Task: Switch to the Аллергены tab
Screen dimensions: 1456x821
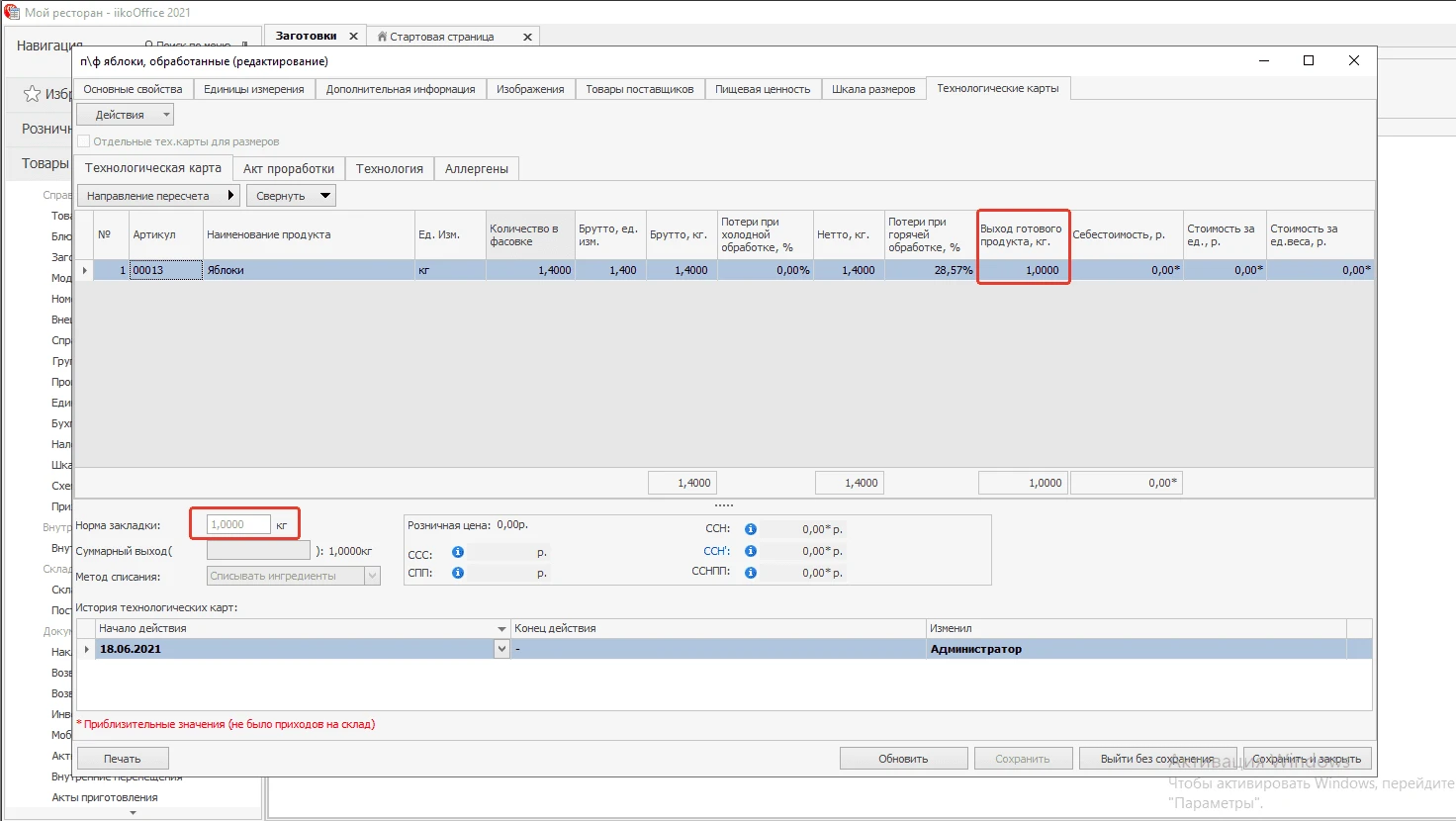Action: (476, 168)
